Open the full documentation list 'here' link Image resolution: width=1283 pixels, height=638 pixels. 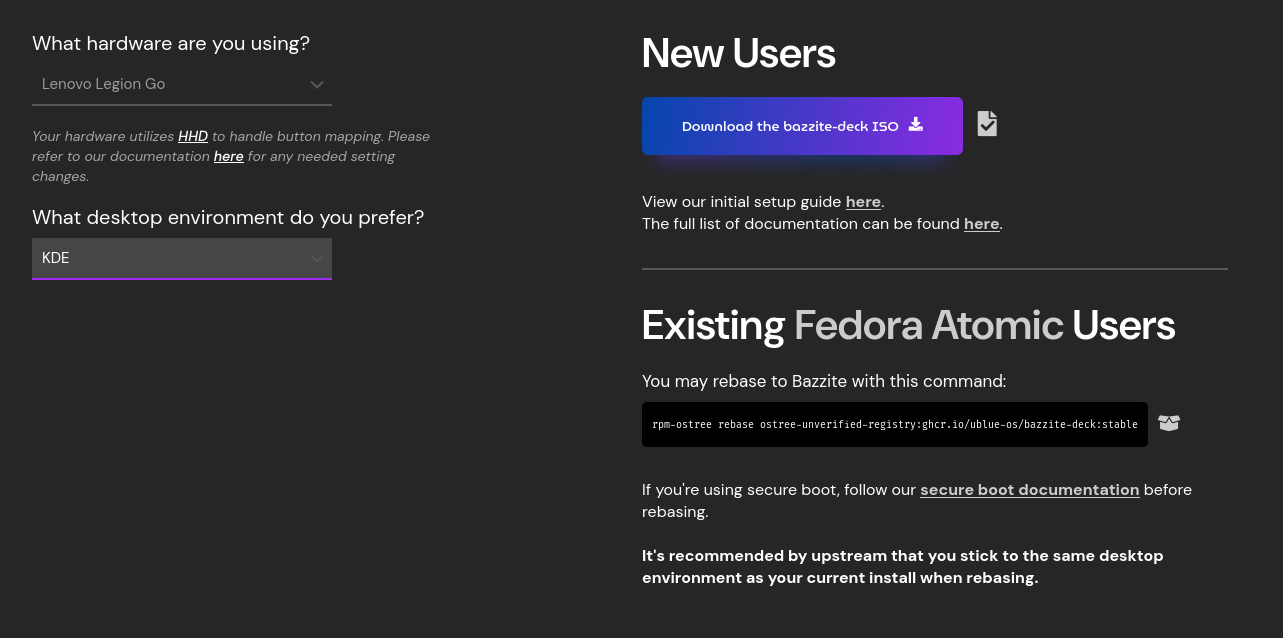tap(981, 224)
